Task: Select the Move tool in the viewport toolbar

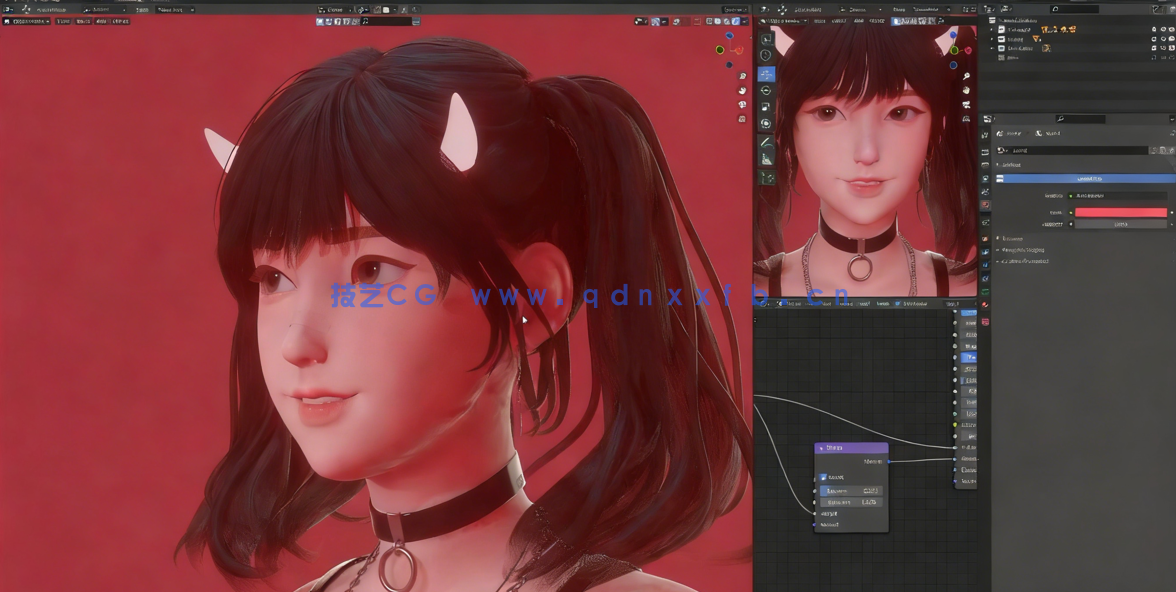Action: [x=766, y=76]
